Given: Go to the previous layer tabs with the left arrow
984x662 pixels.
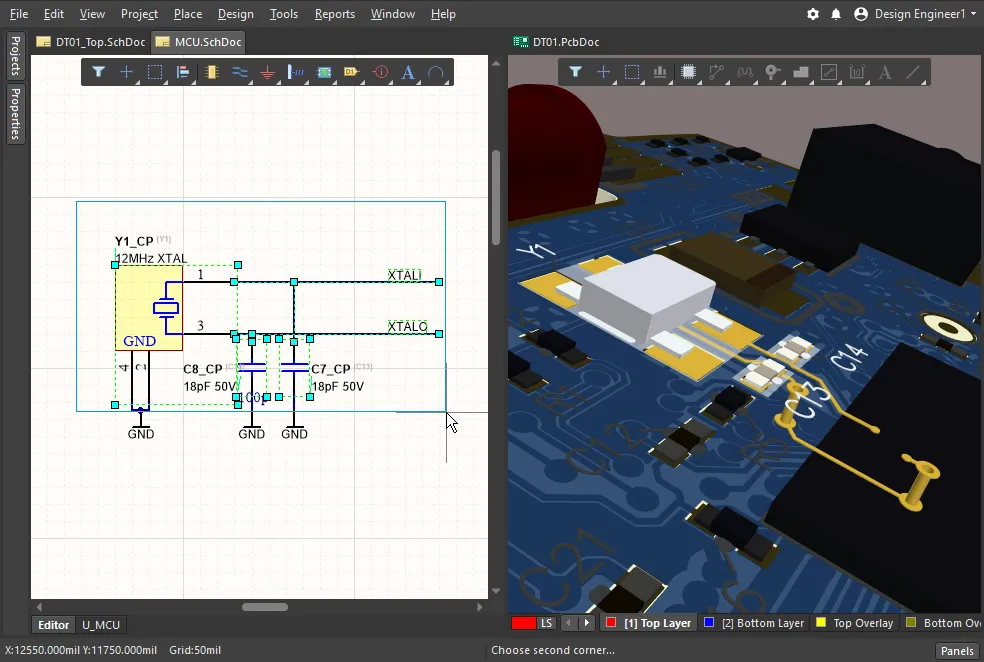Looking at the screenshot, I should [x=569, y=623].
